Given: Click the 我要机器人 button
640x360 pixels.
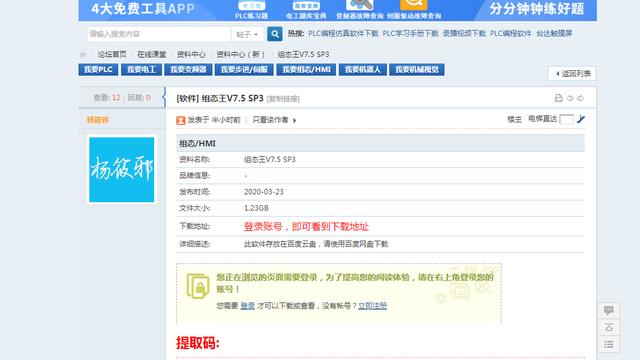Looking at the screenshot, I should pos(362,69).
